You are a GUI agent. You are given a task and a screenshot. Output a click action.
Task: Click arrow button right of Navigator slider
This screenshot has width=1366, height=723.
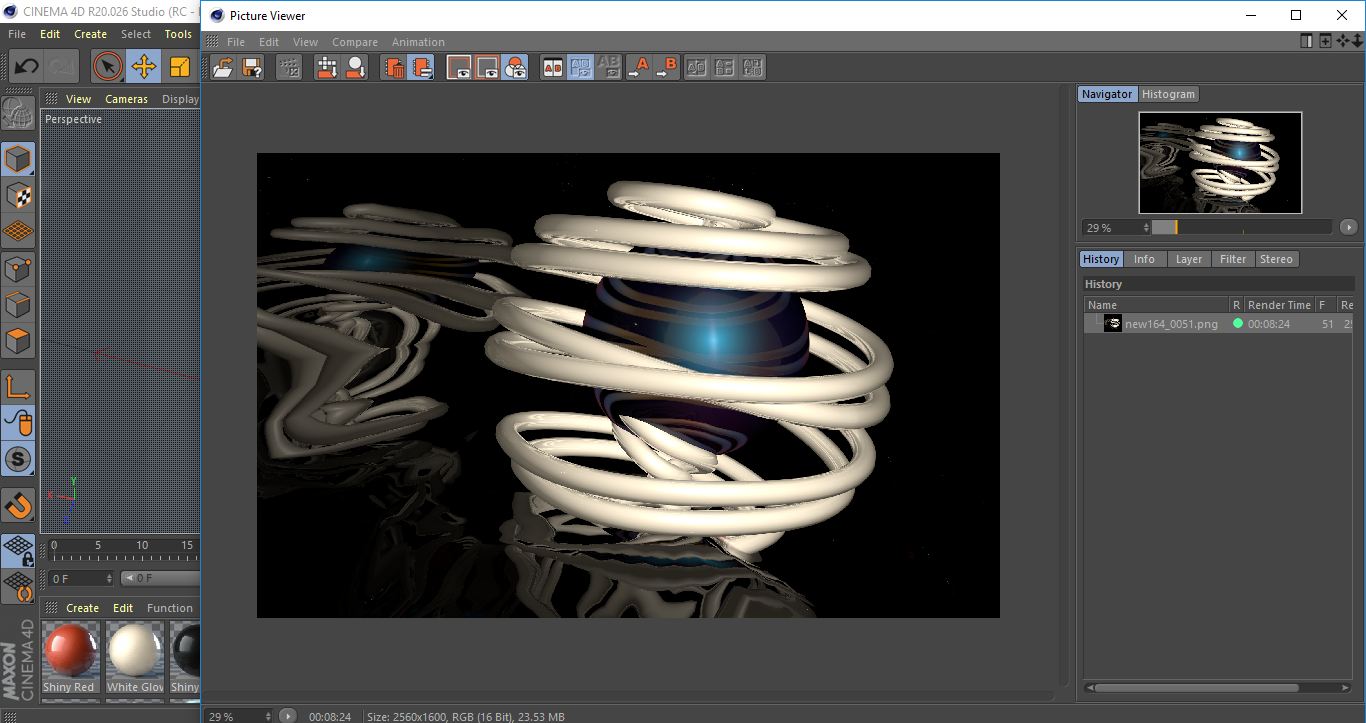pos(1348,227)
